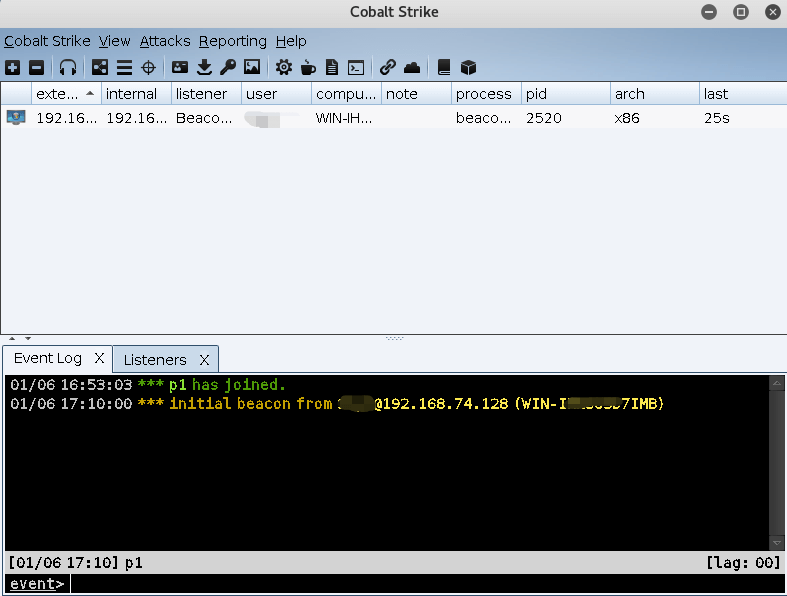787x596 pixels.
Task: Show keystrokes via key icon
Action: click(228, 67)
